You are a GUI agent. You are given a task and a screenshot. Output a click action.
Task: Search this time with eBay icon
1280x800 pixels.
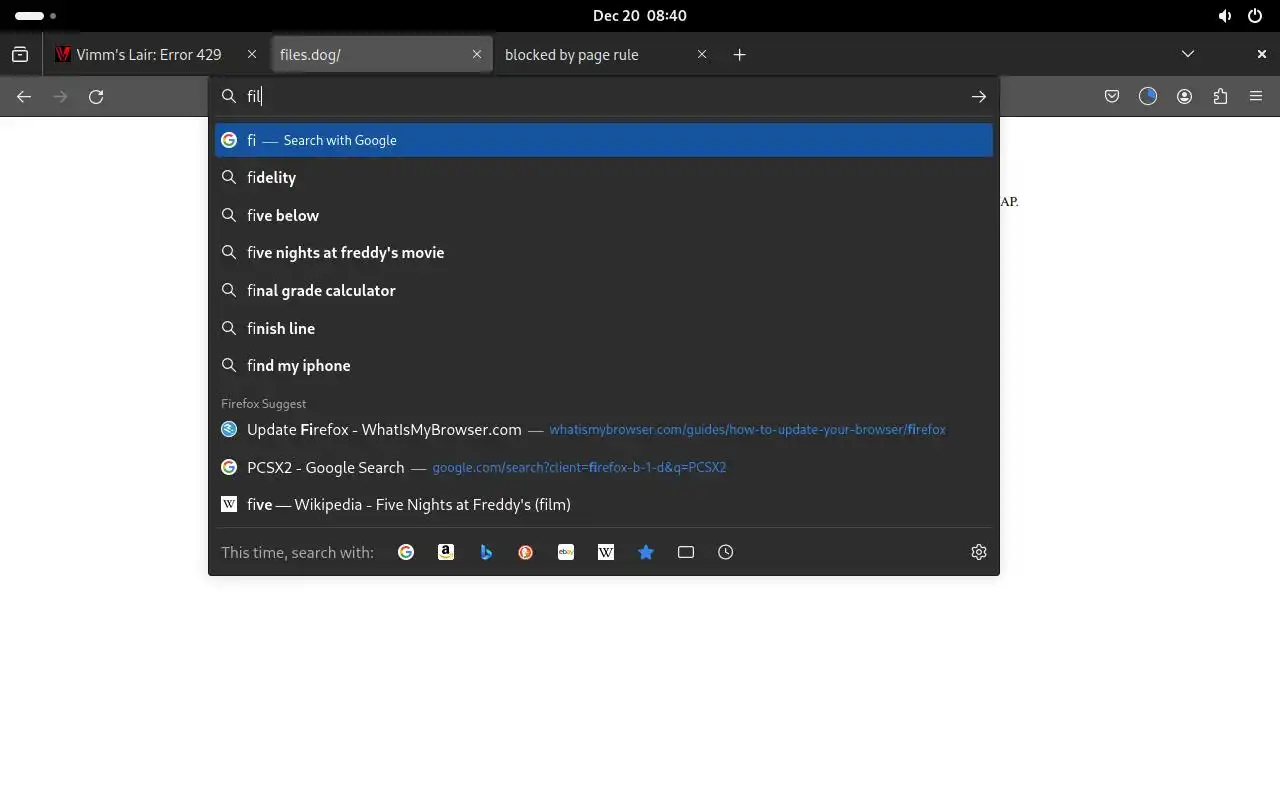click(566, 552)
